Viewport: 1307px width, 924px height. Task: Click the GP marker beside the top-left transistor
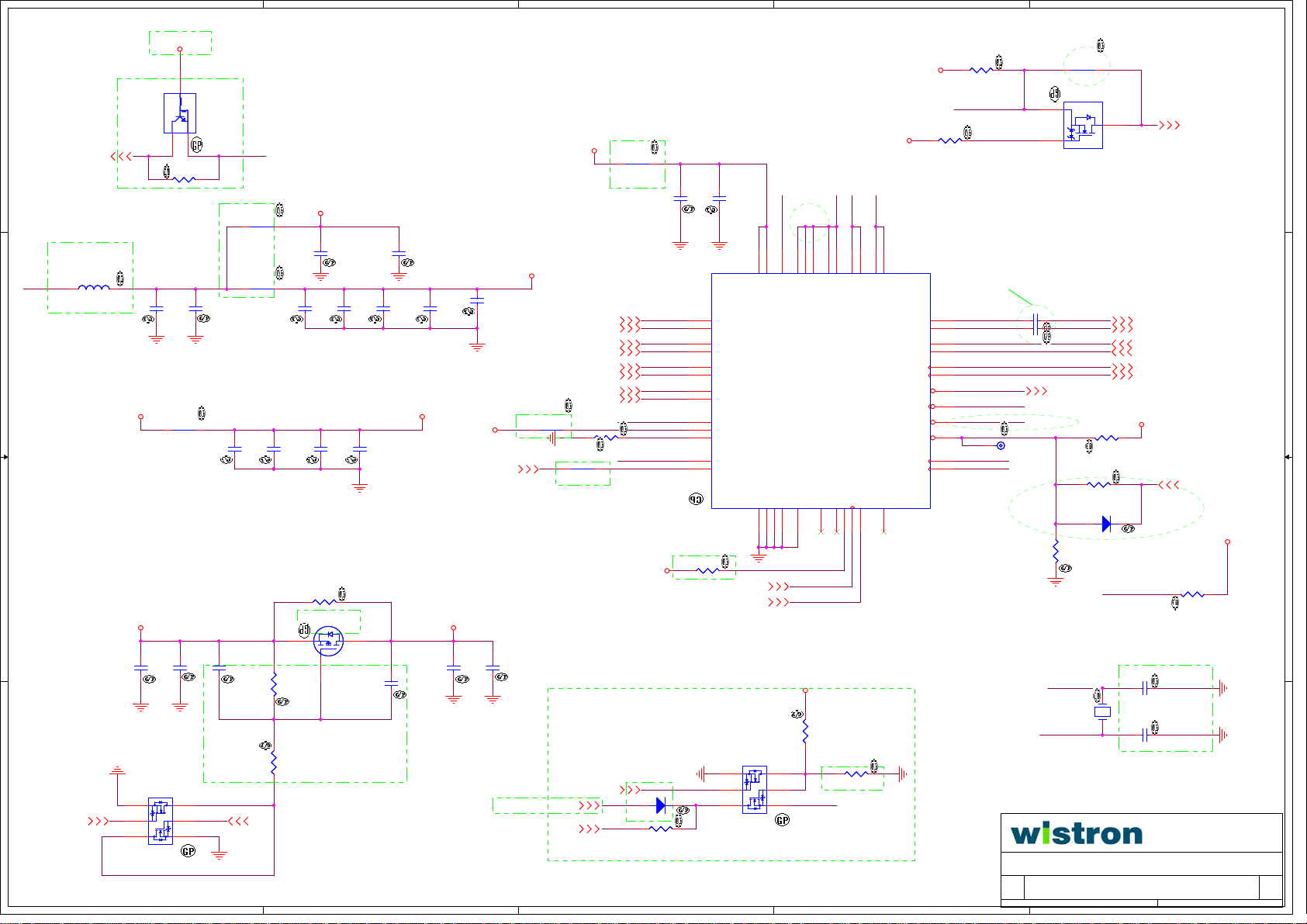(196, 145)
